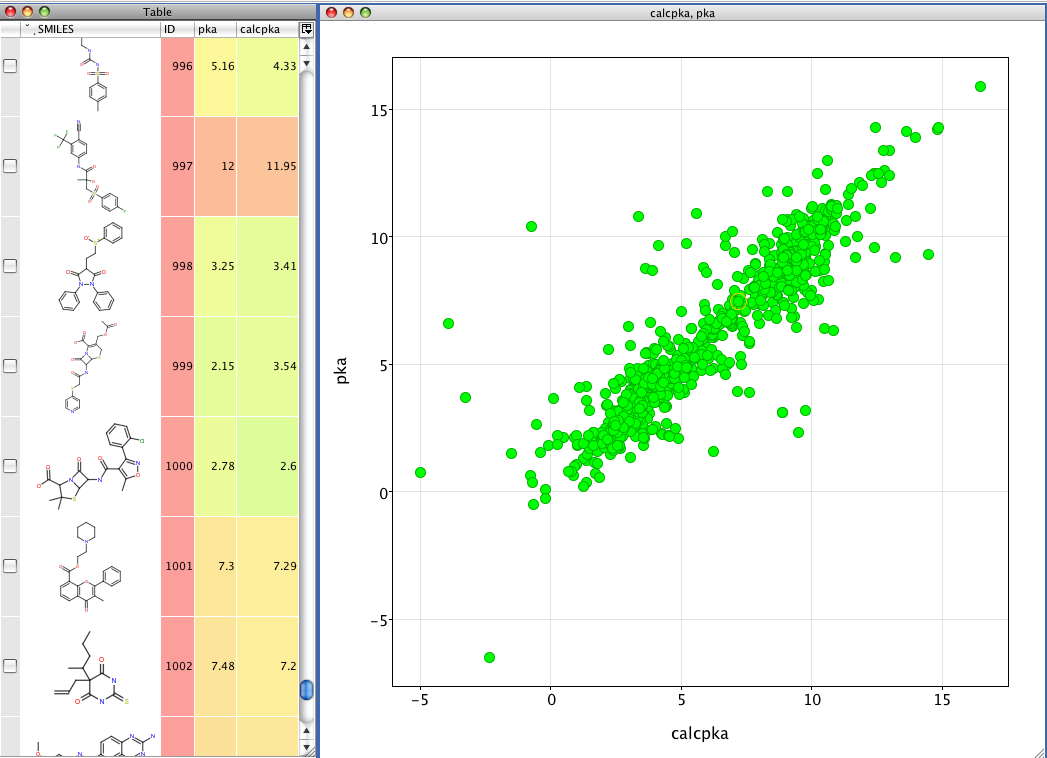Viewport: 1047px width, 758px height.
Task: Select the molecule structure in row 997
Action: point(90,166)
